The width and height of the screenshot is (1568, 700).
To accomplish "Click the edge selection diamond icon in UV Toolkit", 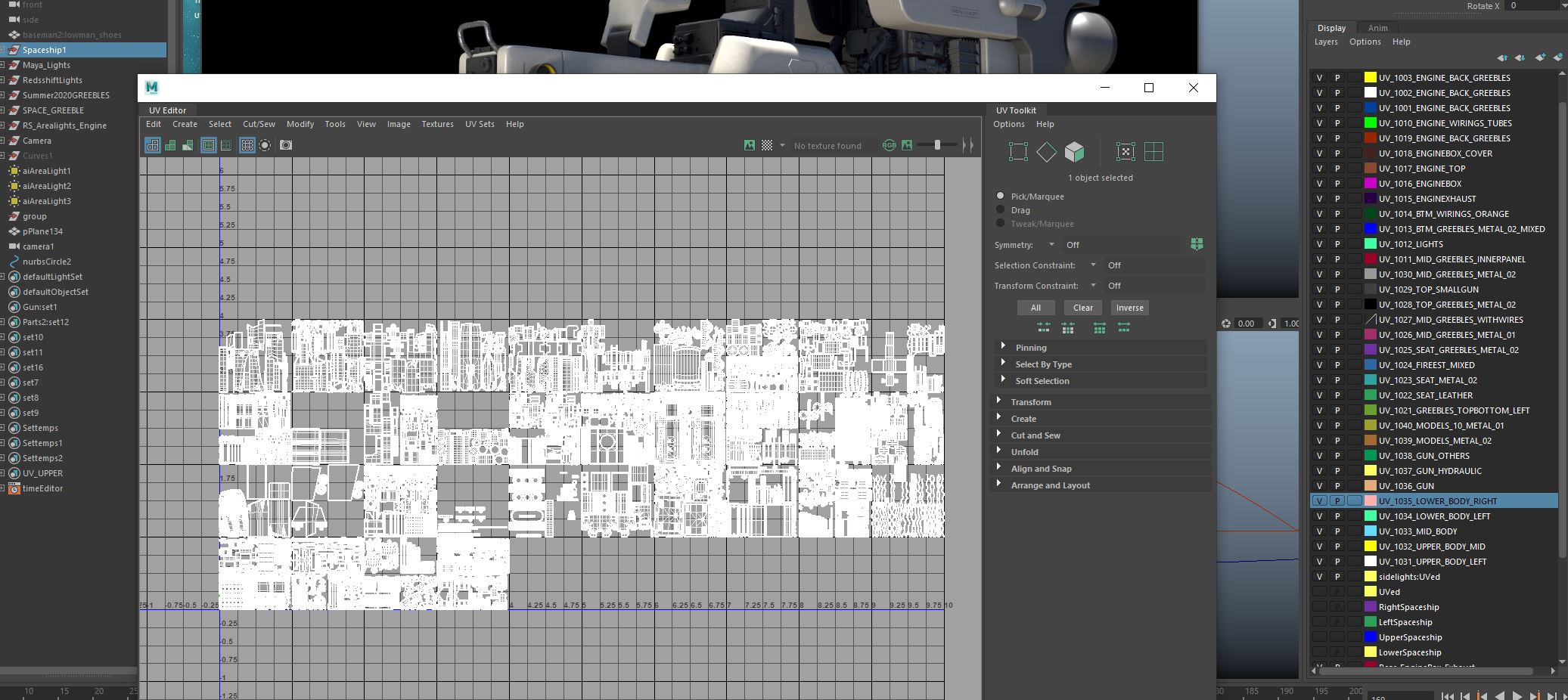I will (1046, 152).
